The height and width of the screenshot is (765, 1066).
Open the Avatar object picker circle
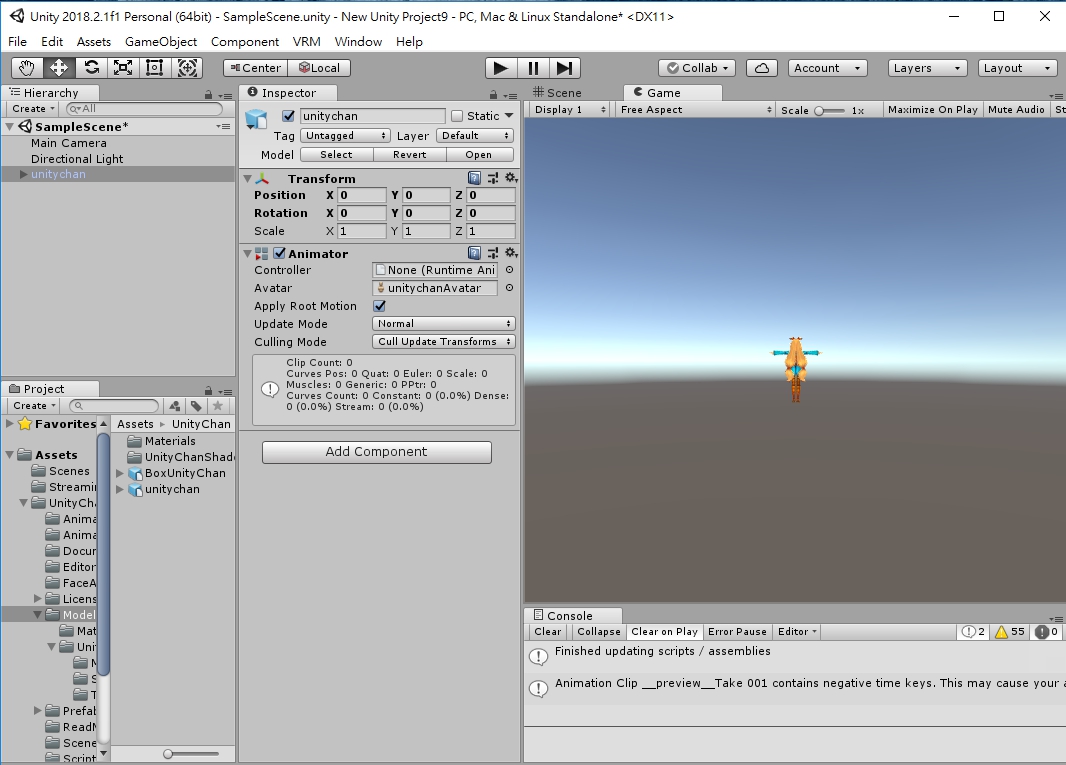[509, 288]
